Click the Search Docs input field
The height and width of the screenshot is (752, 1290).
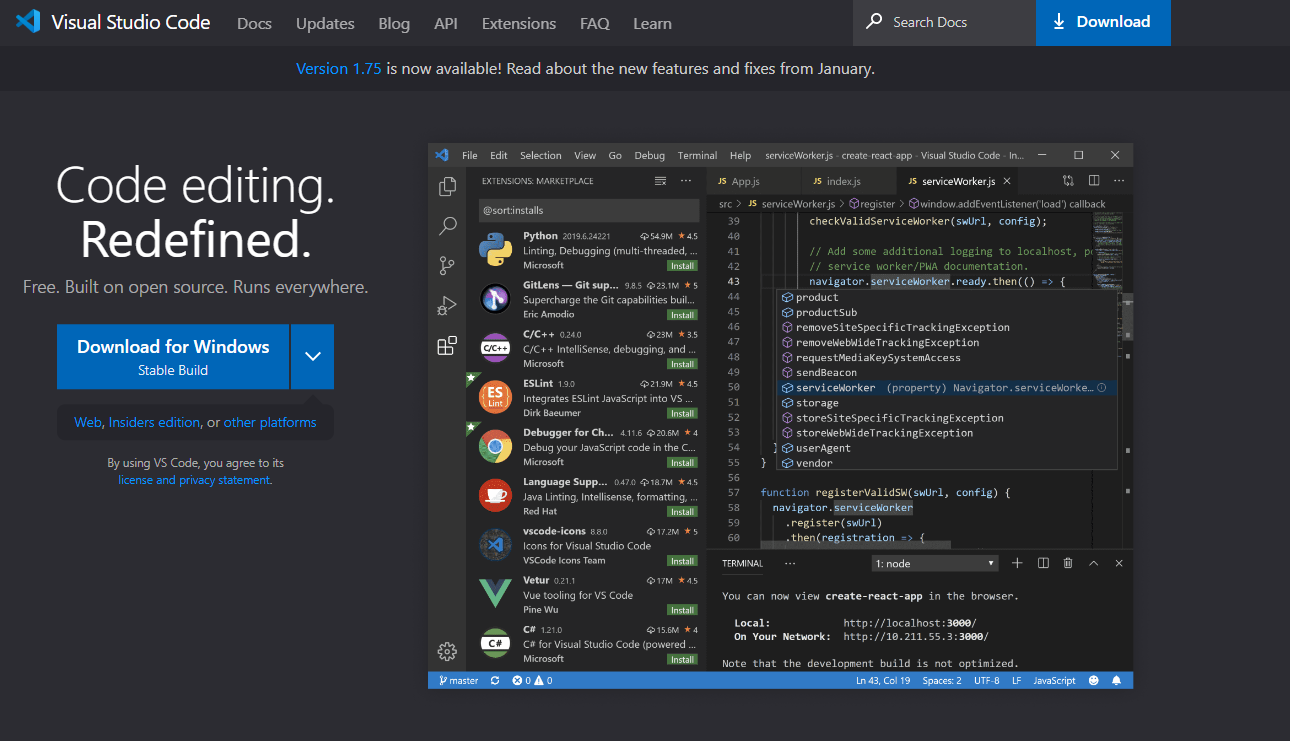pos(944,22)
